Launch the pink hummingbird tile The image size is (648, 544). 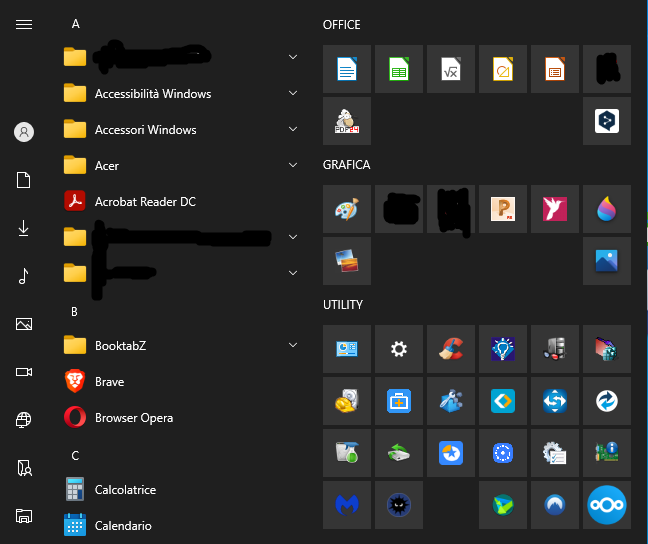(x=555, y=209)
